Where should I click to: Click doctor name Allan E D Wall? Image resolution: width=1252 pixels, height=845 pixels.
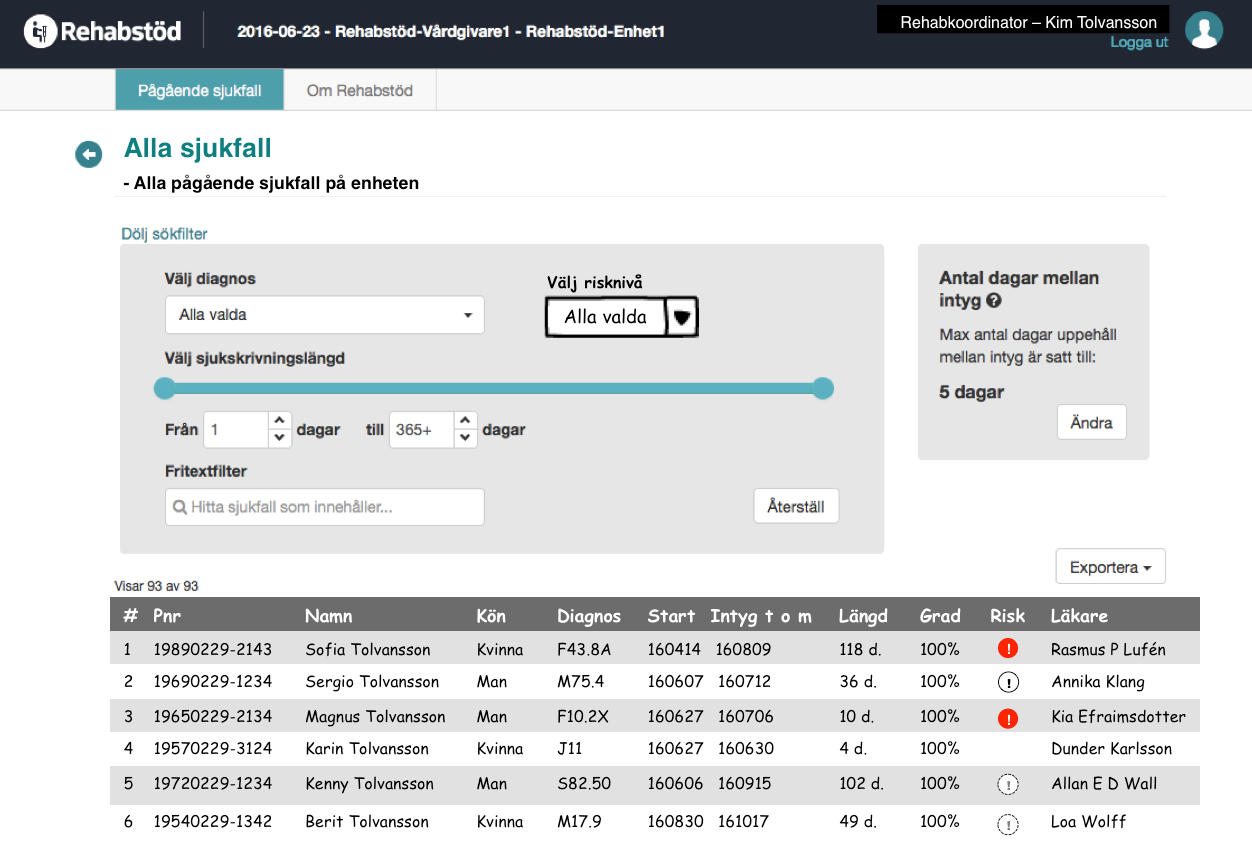[1104, 784]
